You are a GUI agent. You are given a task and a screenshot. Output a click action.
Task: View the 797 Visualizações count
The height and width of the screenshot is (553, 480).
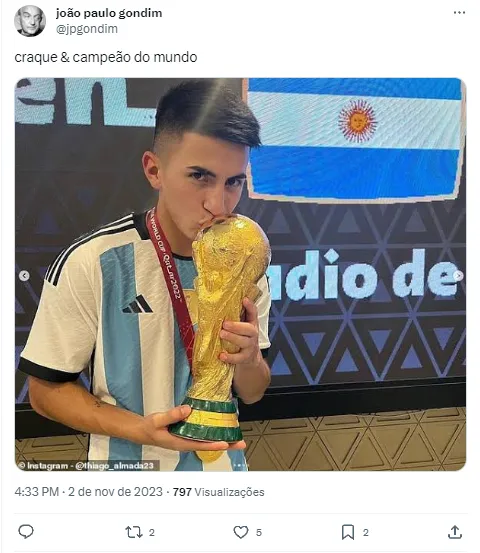[218, 492]
